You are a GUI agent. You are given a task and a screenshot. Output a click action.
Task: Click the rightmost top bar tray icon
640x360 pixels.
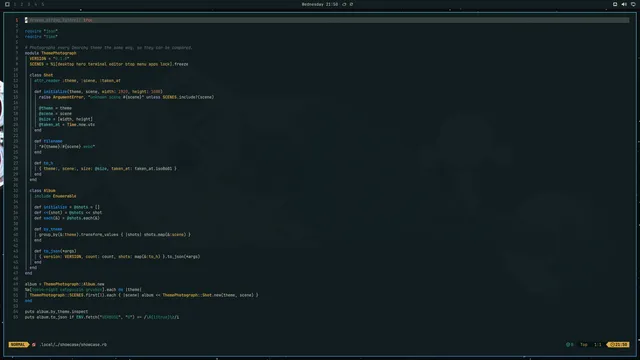click(x=633, y=4)
